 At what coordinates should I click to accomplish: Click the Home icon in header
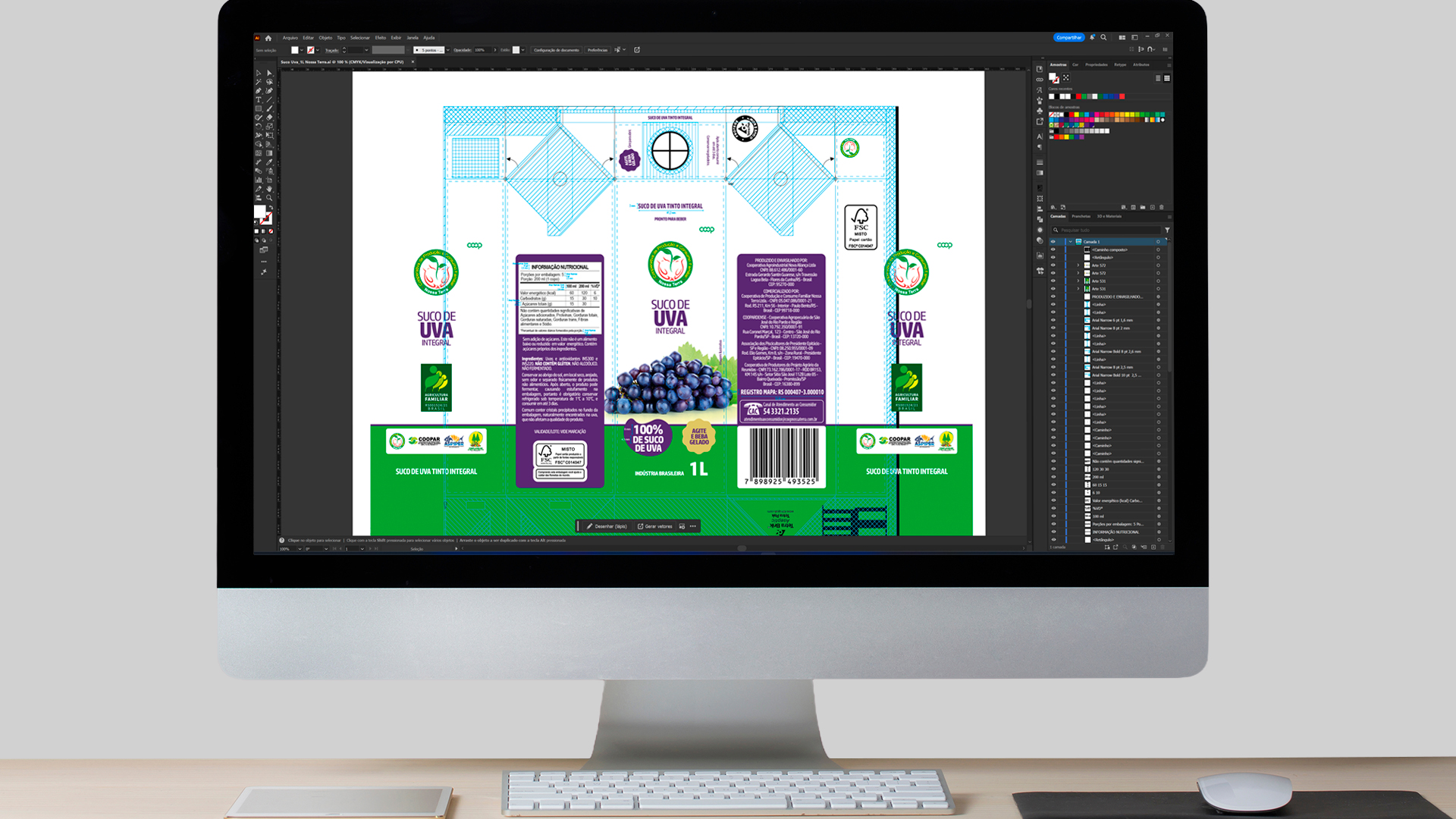pyautogui.click(x=268, y=38)
